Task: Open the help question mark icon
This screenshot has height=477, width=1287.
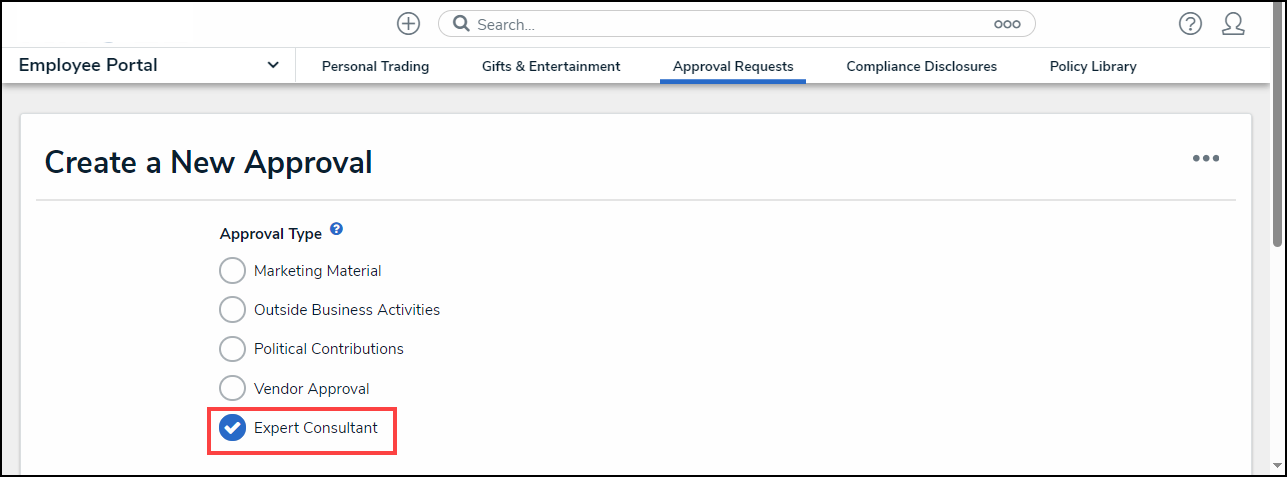Action: point(1190,24)
